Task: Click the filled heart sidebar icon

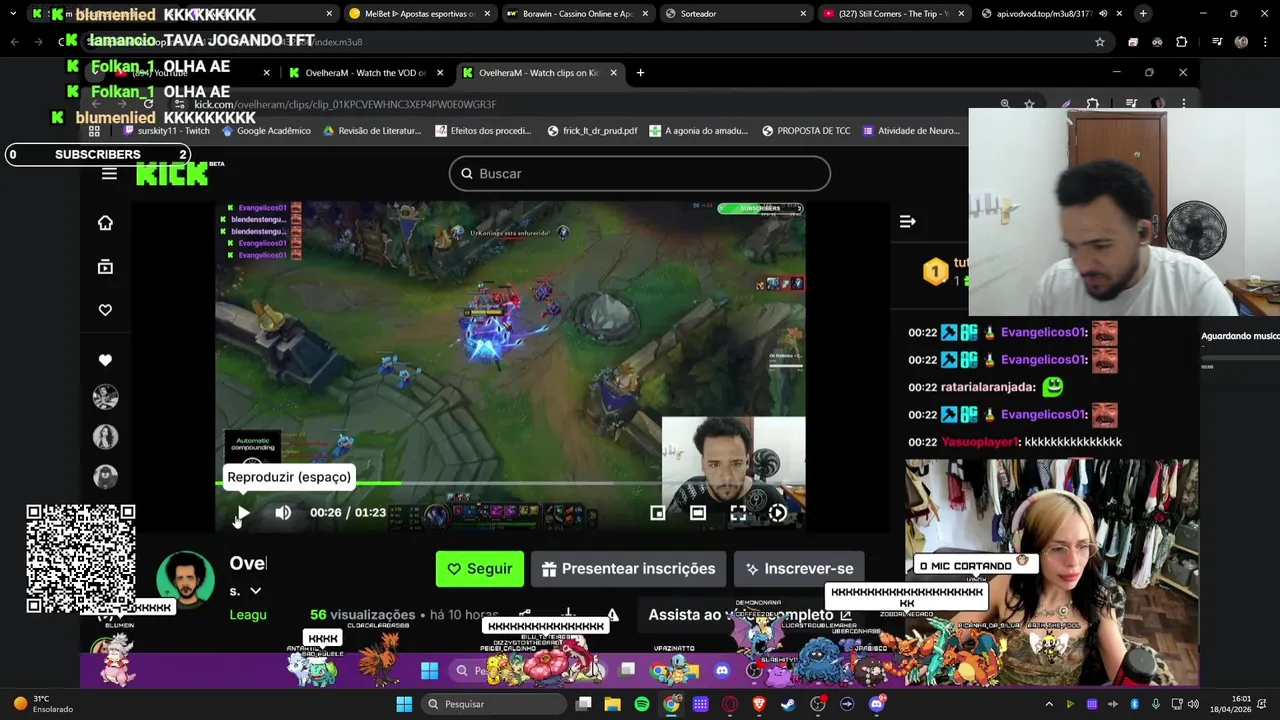Action: point(105,360)
